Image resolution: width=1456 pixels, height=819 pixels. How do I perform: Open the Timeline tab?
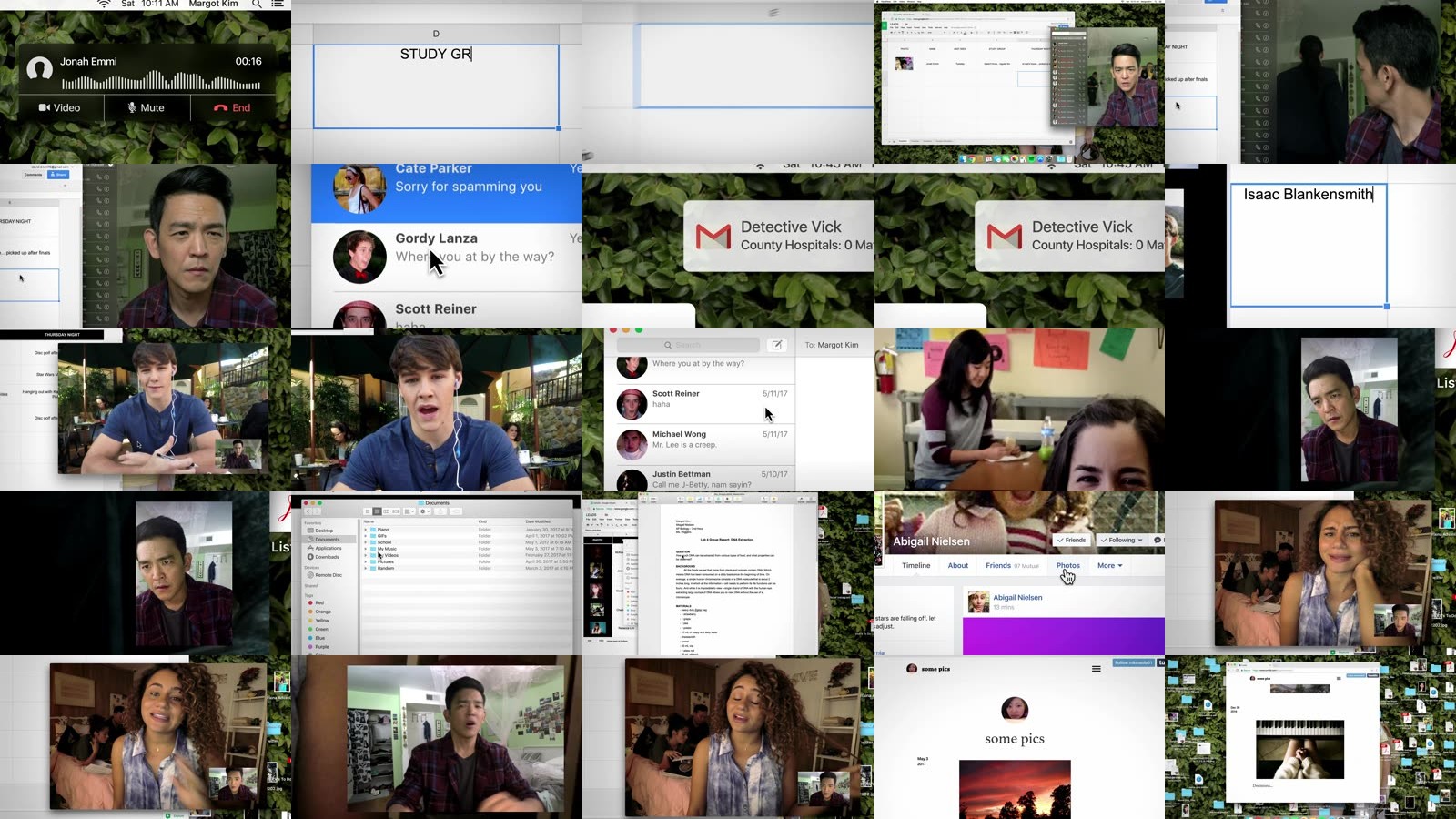[x=915, y=565]
